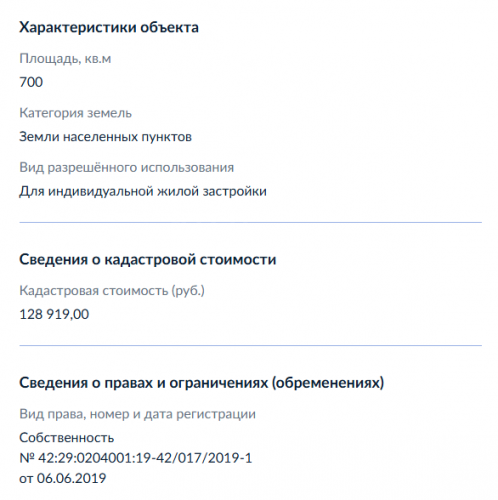Image resolution: width=498 pixels, height=500 pixels.
Task: Click the divider line below 128 919,00
Action: click(x=251, y=346)
